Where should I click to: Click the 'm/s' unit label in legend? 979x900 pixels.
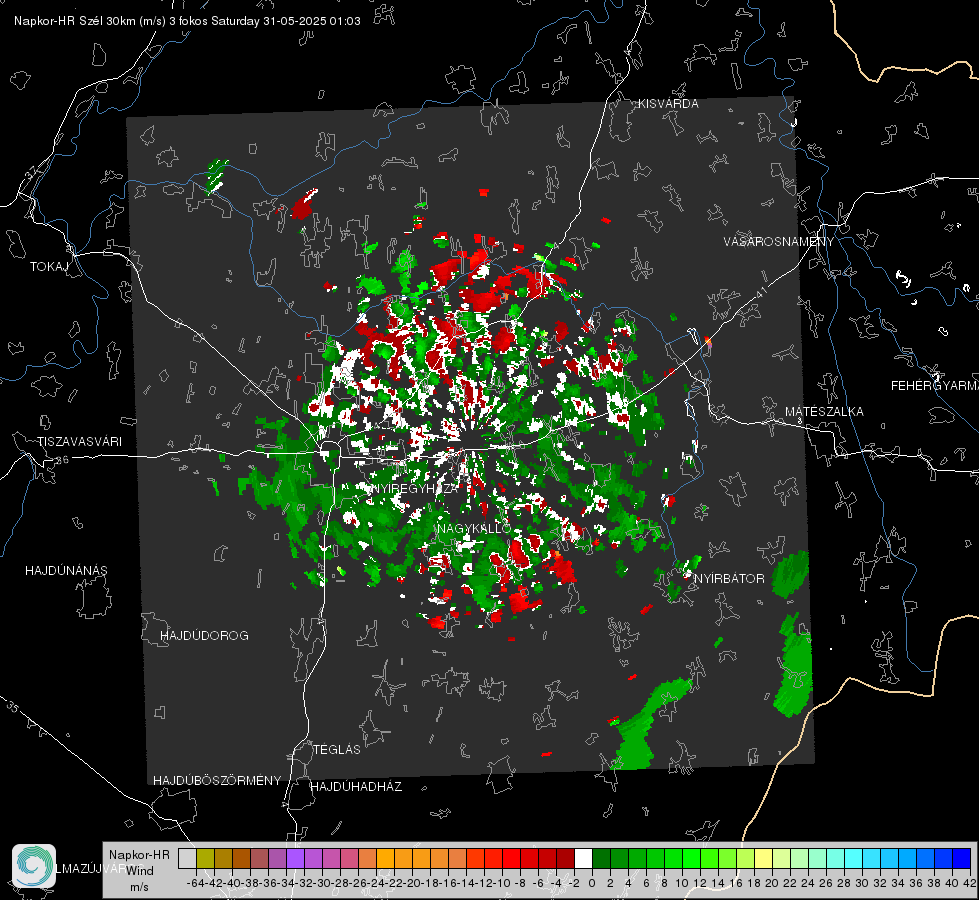point(139,887)
